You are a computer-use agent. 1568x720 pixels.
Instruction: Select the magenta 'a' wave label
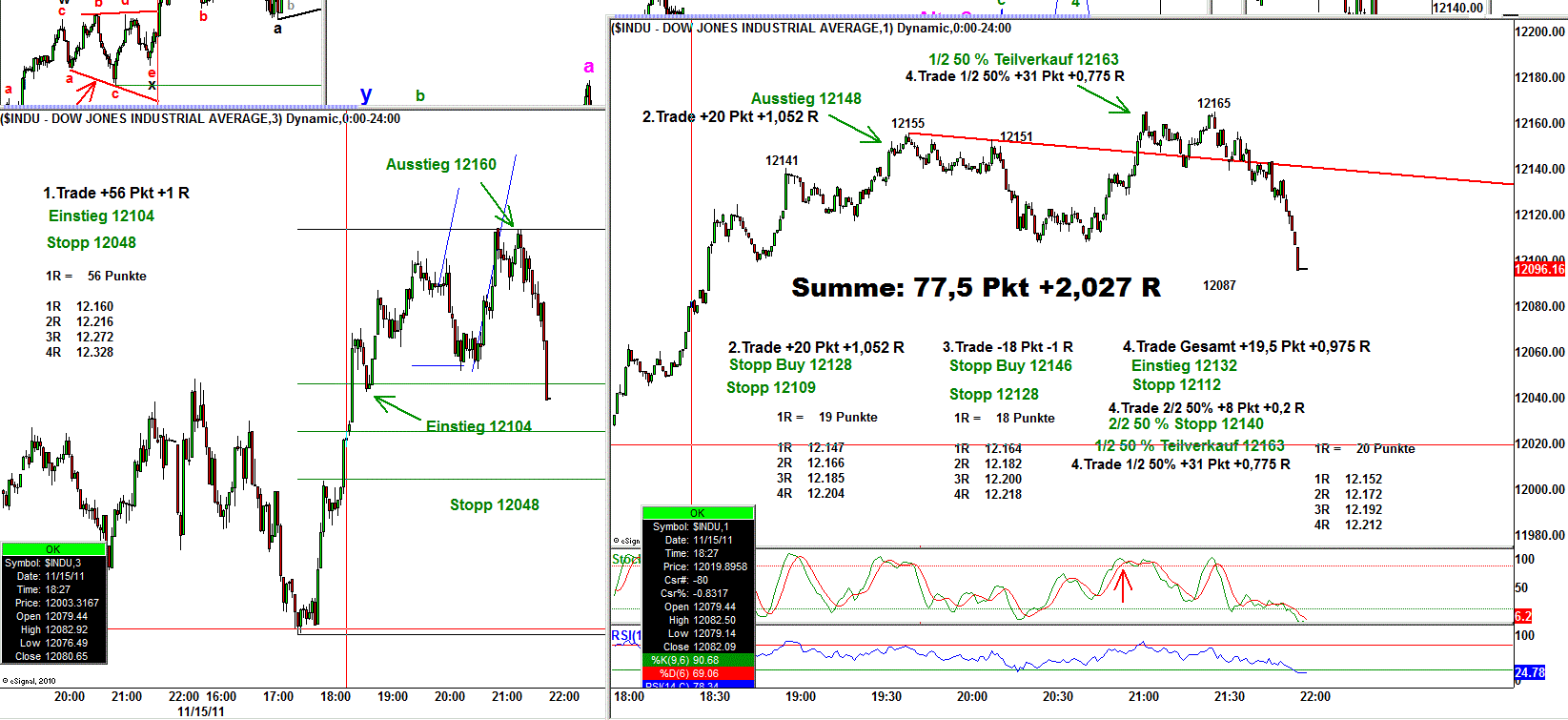point(588,67)
